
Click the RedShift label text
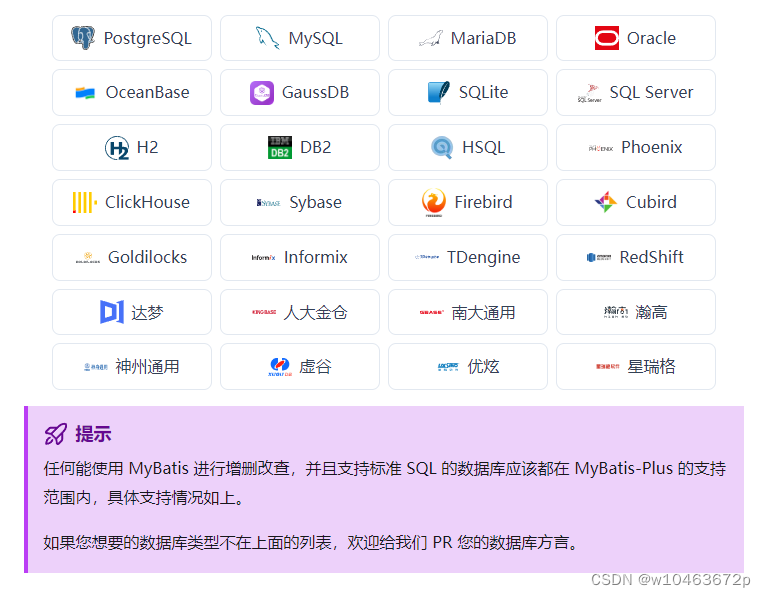tap(652, 257)
